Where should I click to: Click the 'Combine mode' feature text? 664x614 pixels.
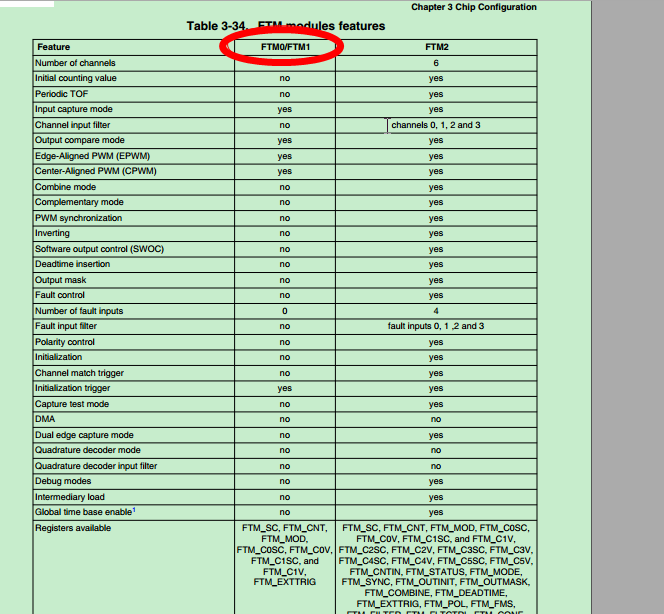tap(65, 187)
